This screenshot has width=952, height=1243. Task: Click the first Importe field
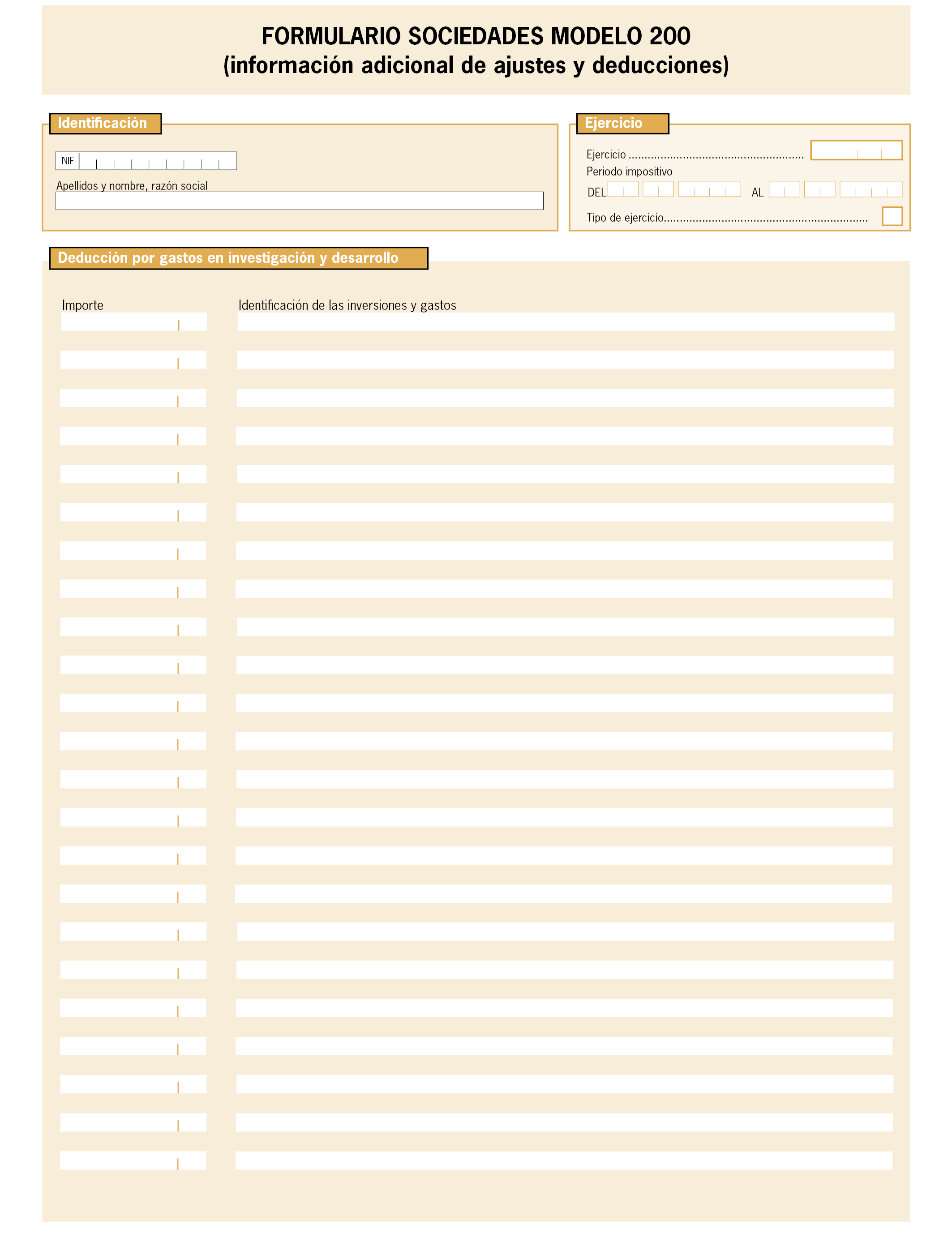tap(134, 322)
